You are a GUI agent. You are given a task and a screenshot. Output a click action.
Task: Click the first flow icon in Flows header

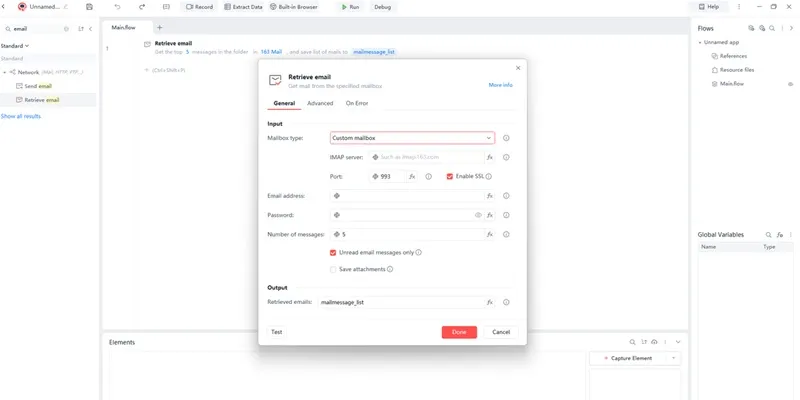tap(751, 29)
